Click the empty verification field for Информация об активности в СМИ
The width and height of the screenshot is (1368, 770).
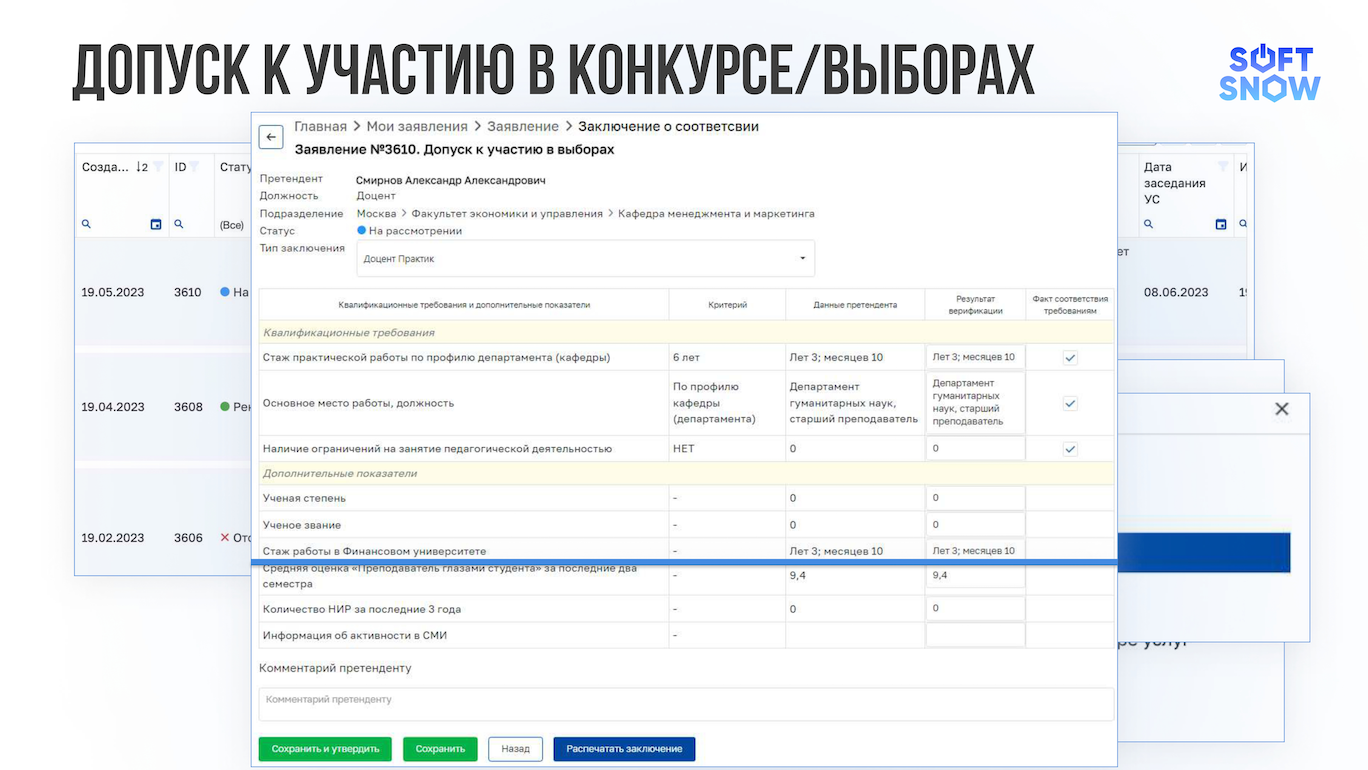coord(975,635)
